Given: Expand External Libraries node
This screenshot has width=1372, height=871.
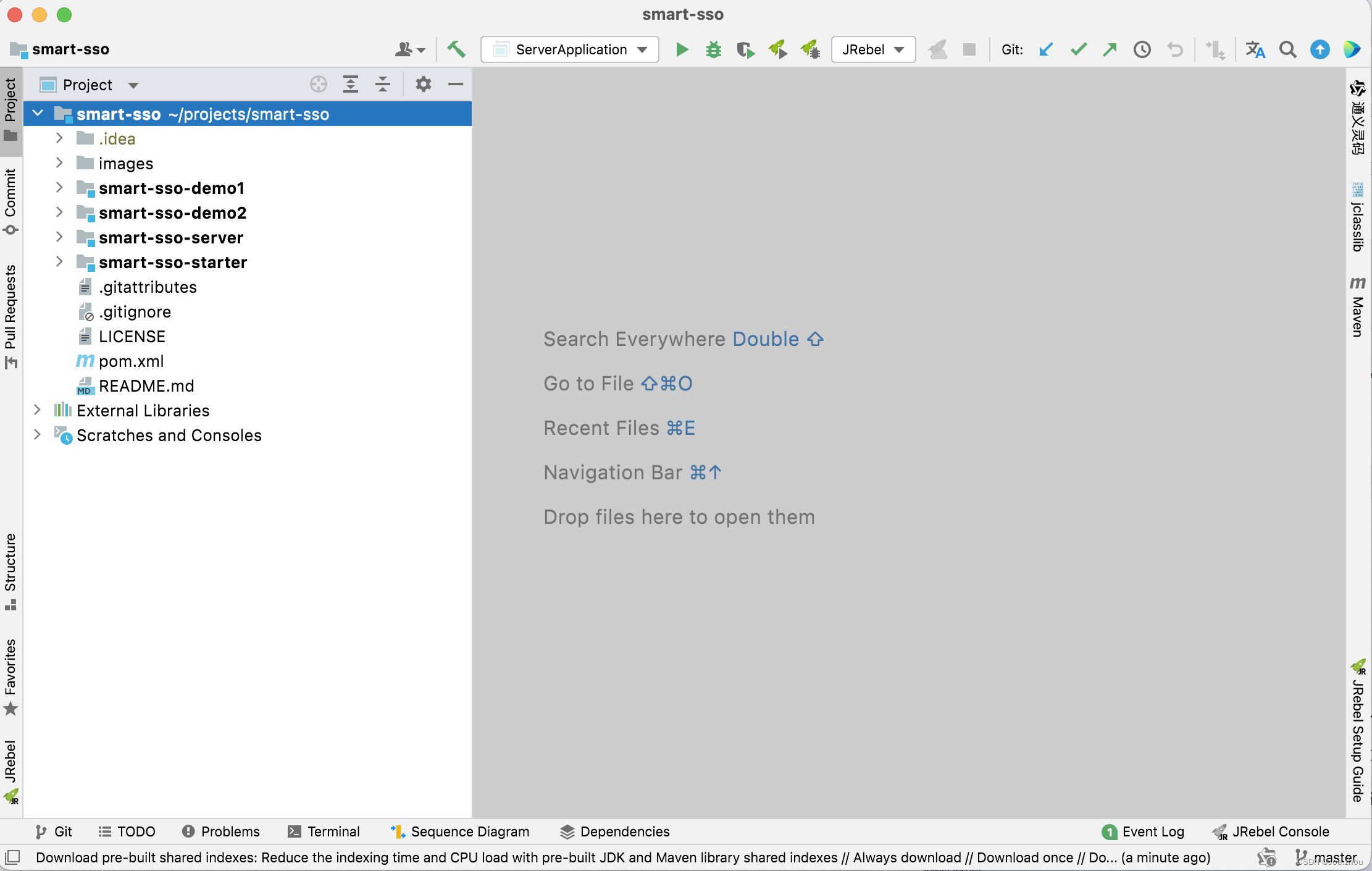Looking at the screenshot, I should coord(37,410).
